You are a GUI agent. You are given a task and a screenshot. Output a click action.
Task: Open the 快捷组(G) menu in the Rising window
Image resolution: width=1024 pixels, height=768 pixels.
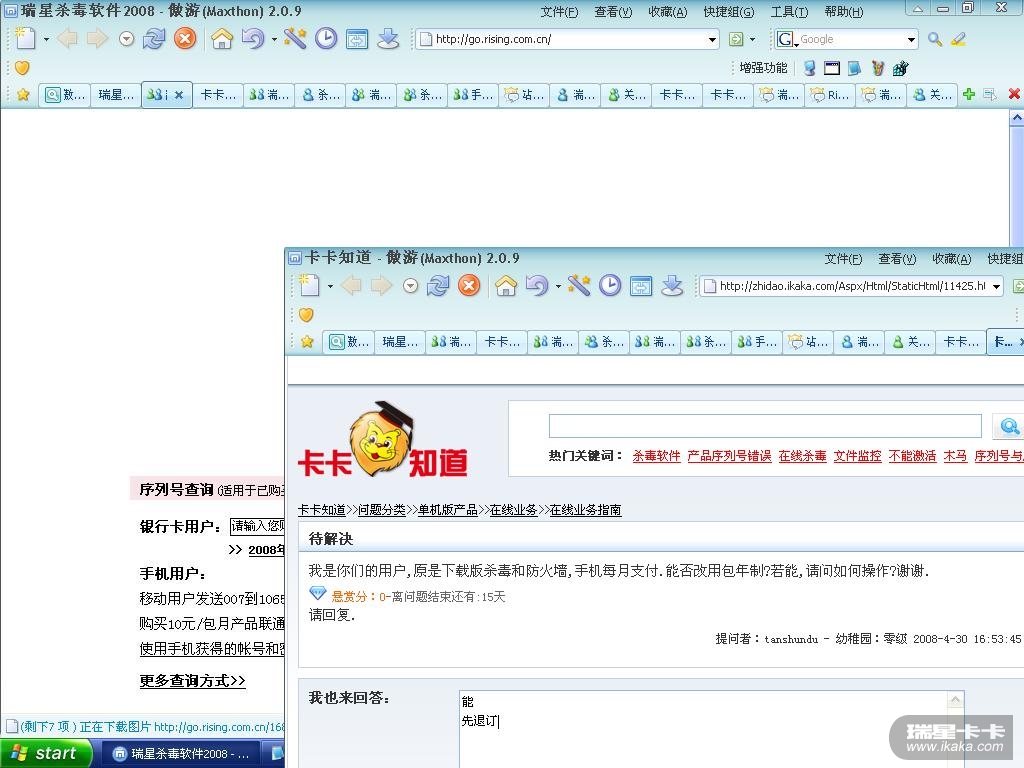pyautogui.click(x=728, y=12)
